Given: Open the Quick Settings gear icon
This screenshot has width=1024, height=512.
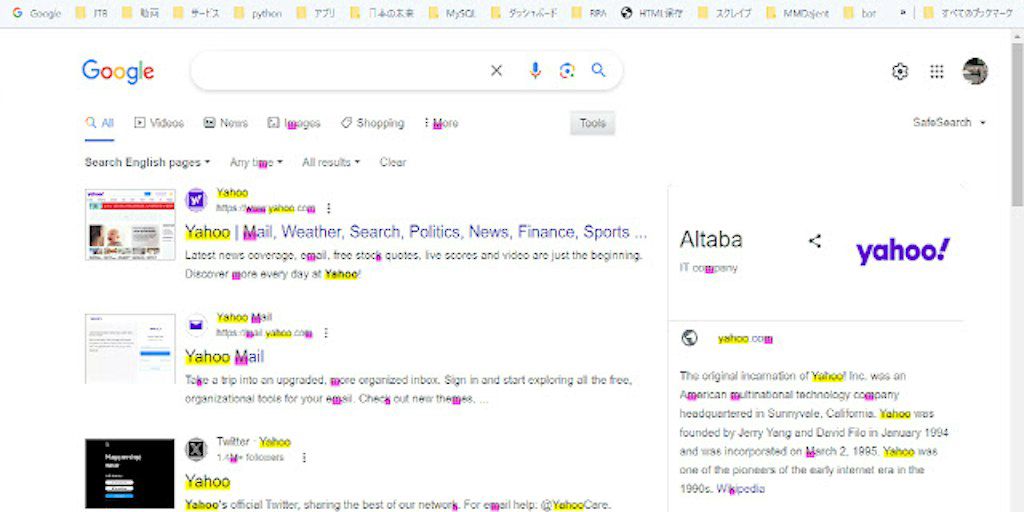Looking at the screenshot, I should click(900, 71).
